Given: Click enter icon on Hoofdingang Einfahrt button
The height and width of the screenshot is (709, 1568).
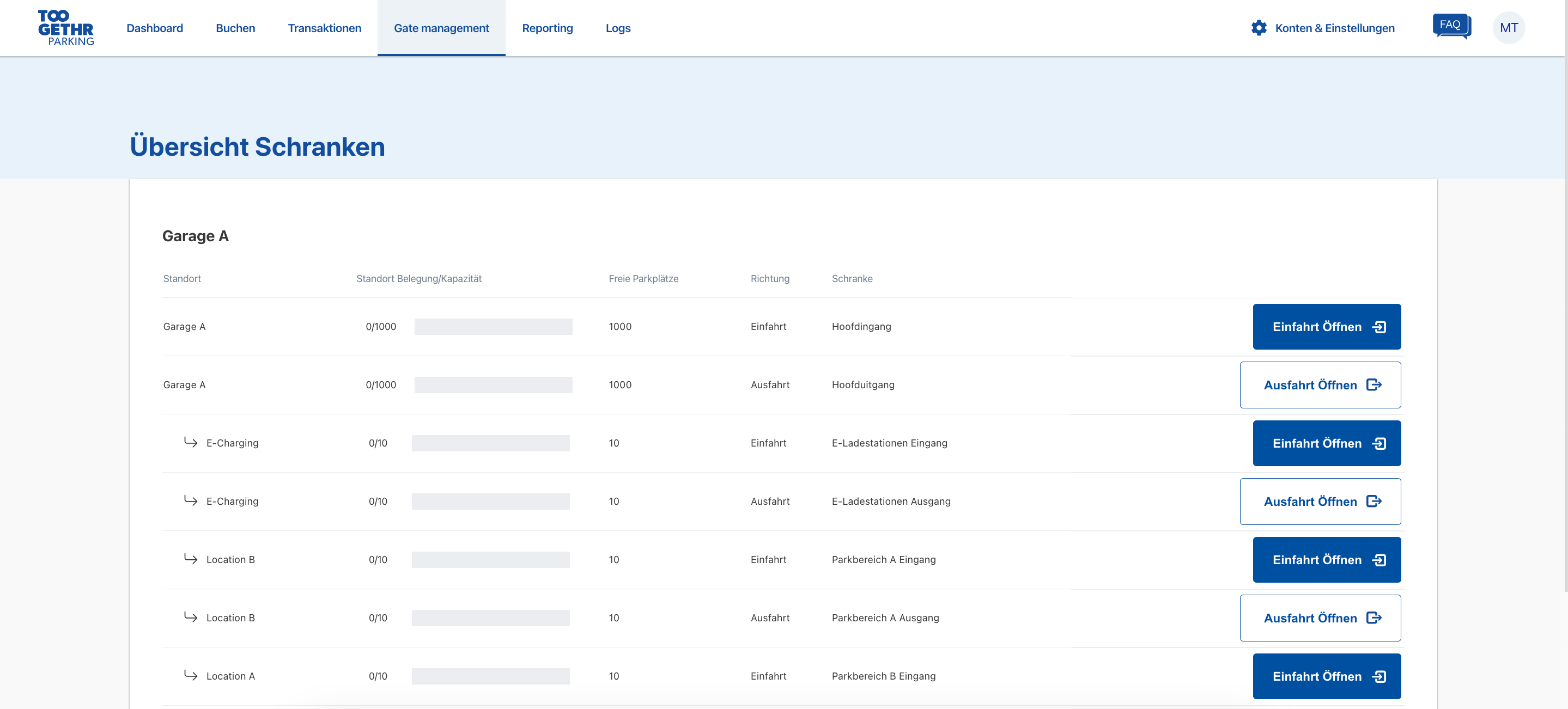Looking at the screenshot, I should click(x=1379, y=327).
